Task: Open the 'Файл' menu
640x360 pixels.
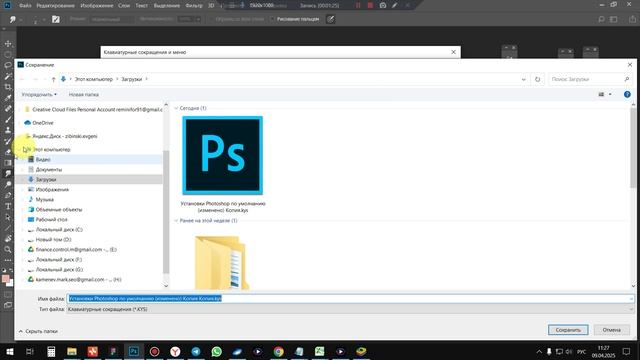Action: (x=25, y=6)
